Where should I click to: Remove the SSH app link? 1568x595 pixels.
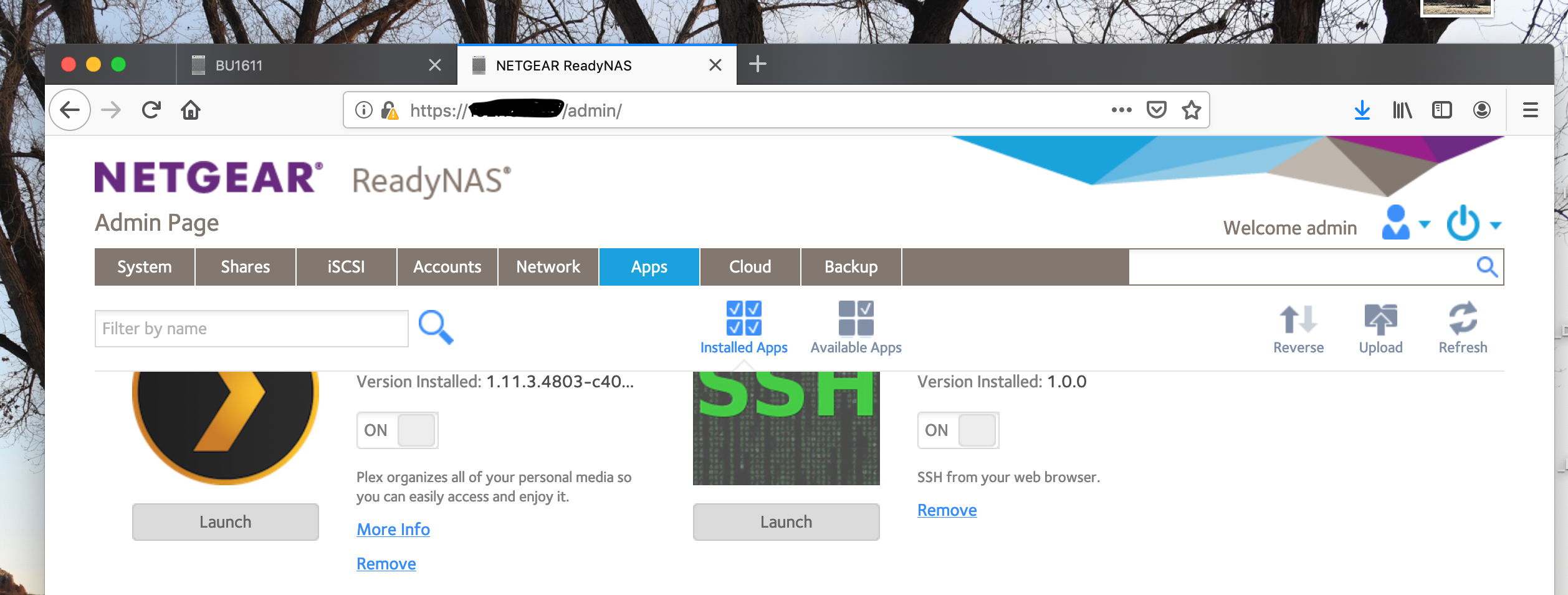[x=947, y=510]
